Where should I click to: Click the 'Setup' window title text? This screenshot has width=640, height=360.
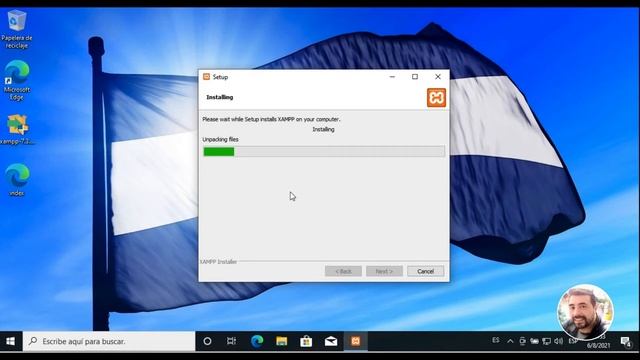(220, 77)
